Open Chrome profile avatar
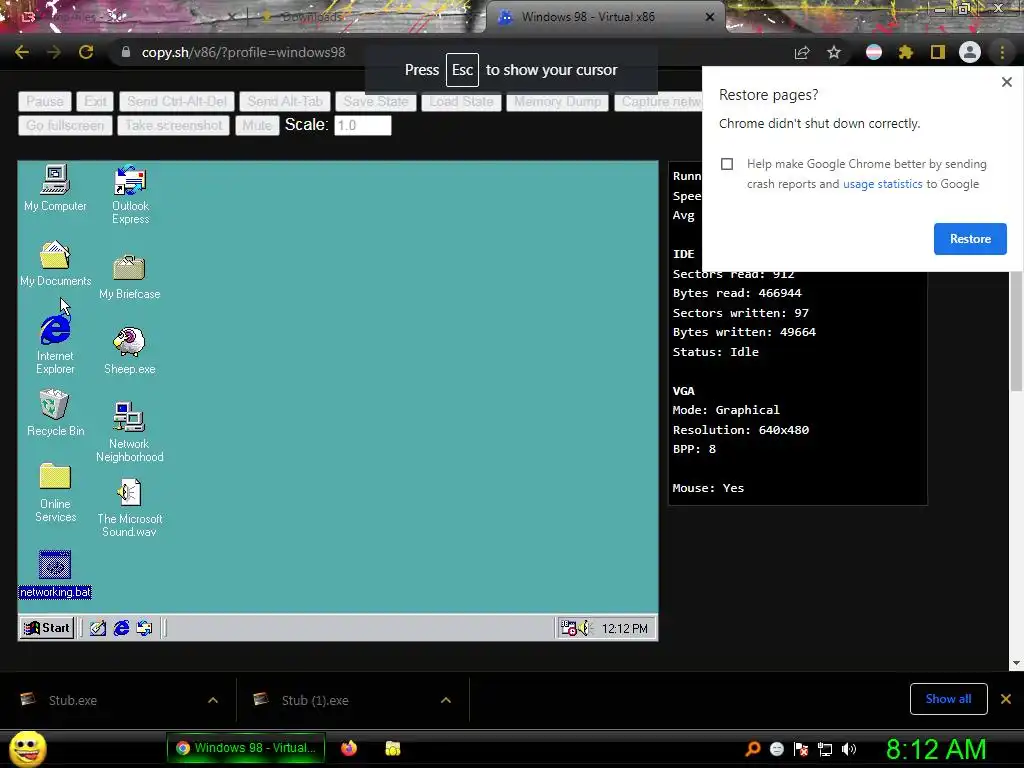 pyautogui.click(x=970, y=52)
